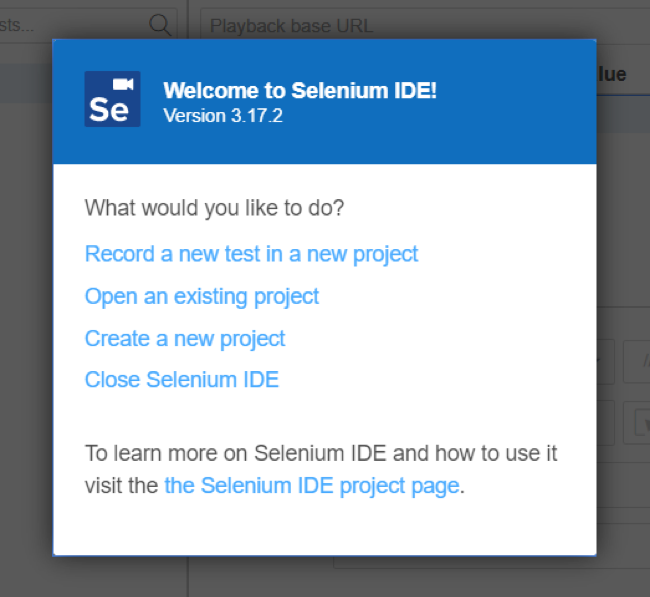
Task: Click into the tests search box
Action: coord(70,24)
